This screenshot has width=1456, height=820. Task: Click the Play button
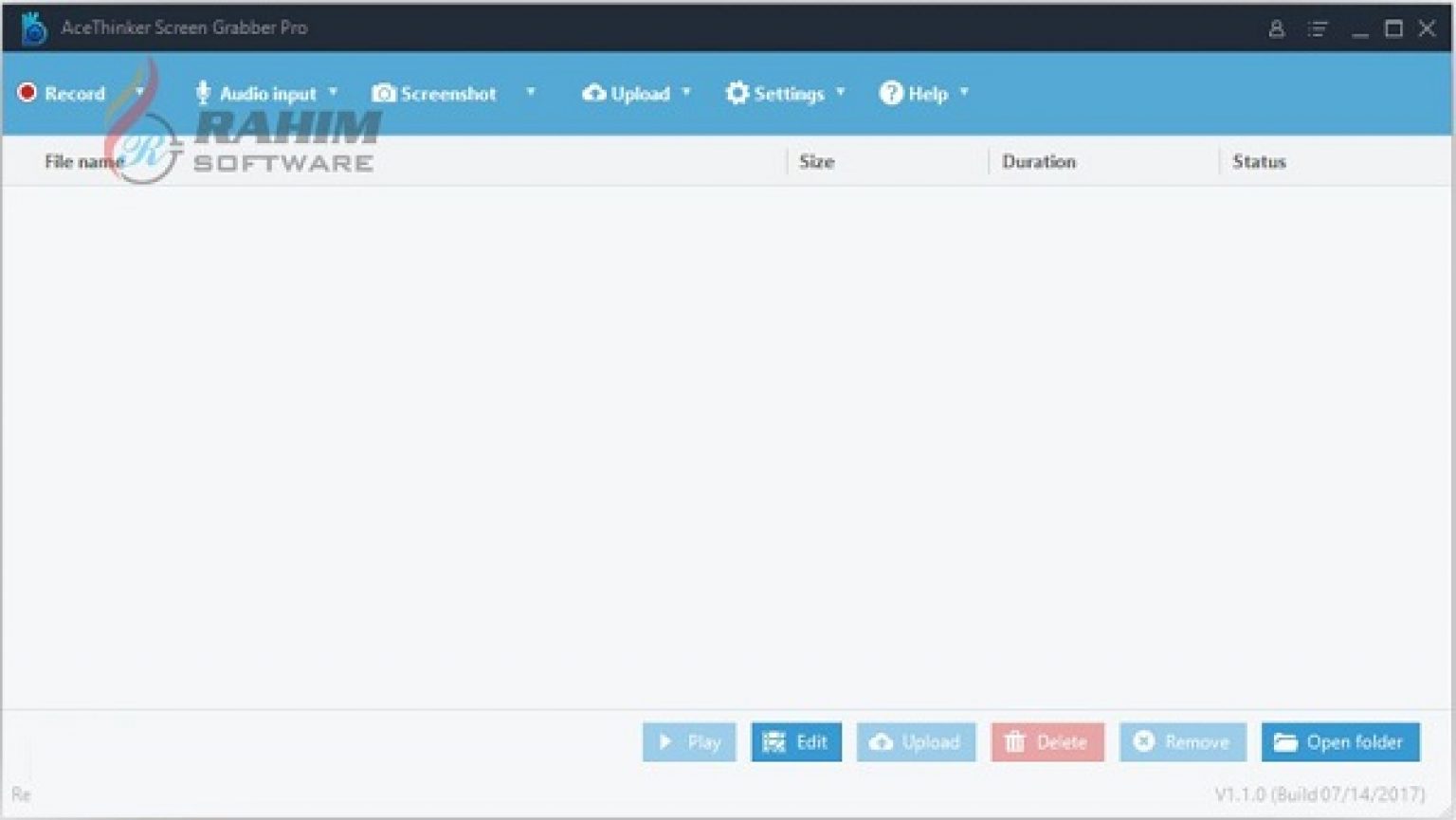pyautogui.click(x=689, y=742)
